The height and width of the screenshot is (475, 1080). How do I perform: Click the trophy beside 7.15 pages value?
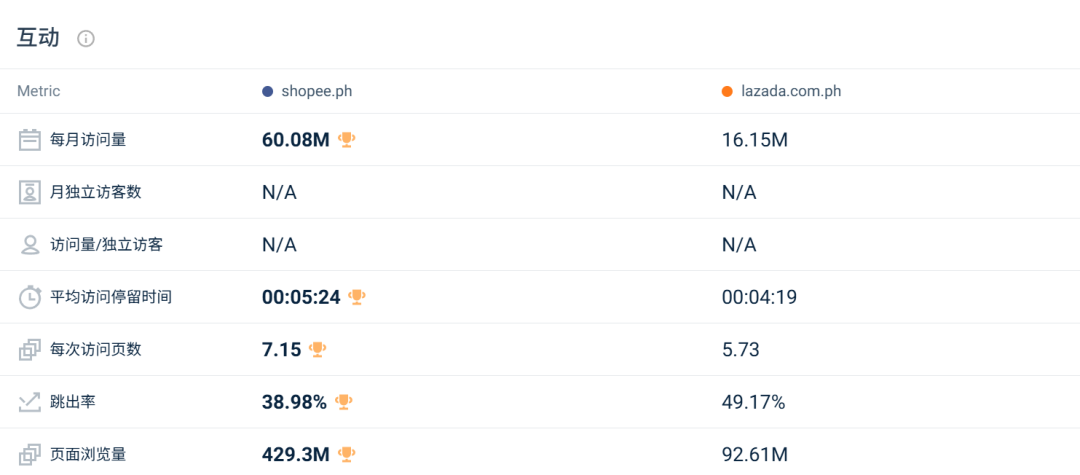(318, 350)
